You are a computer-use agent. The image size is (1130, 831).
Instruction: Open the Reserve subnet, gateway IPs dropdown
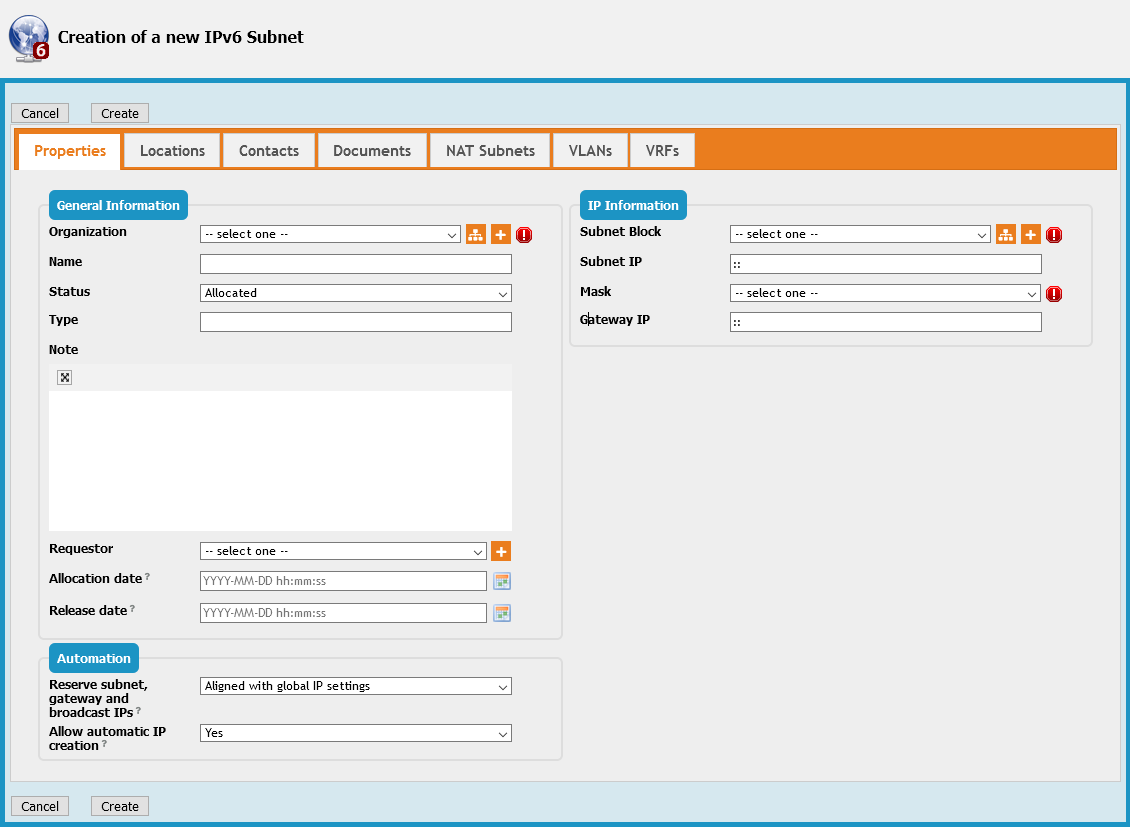(355, 686)
